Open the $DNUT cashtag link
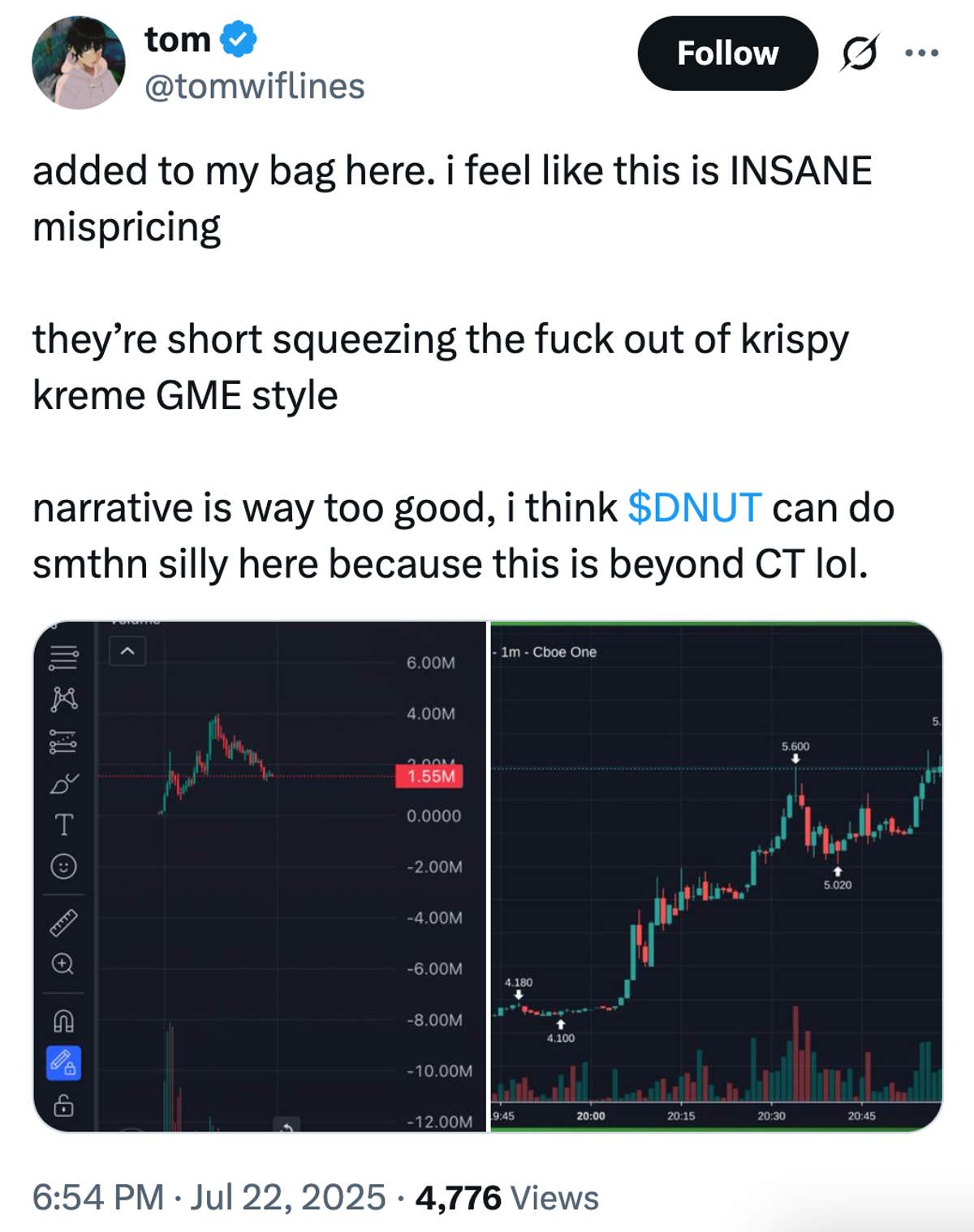 (694, 507)
